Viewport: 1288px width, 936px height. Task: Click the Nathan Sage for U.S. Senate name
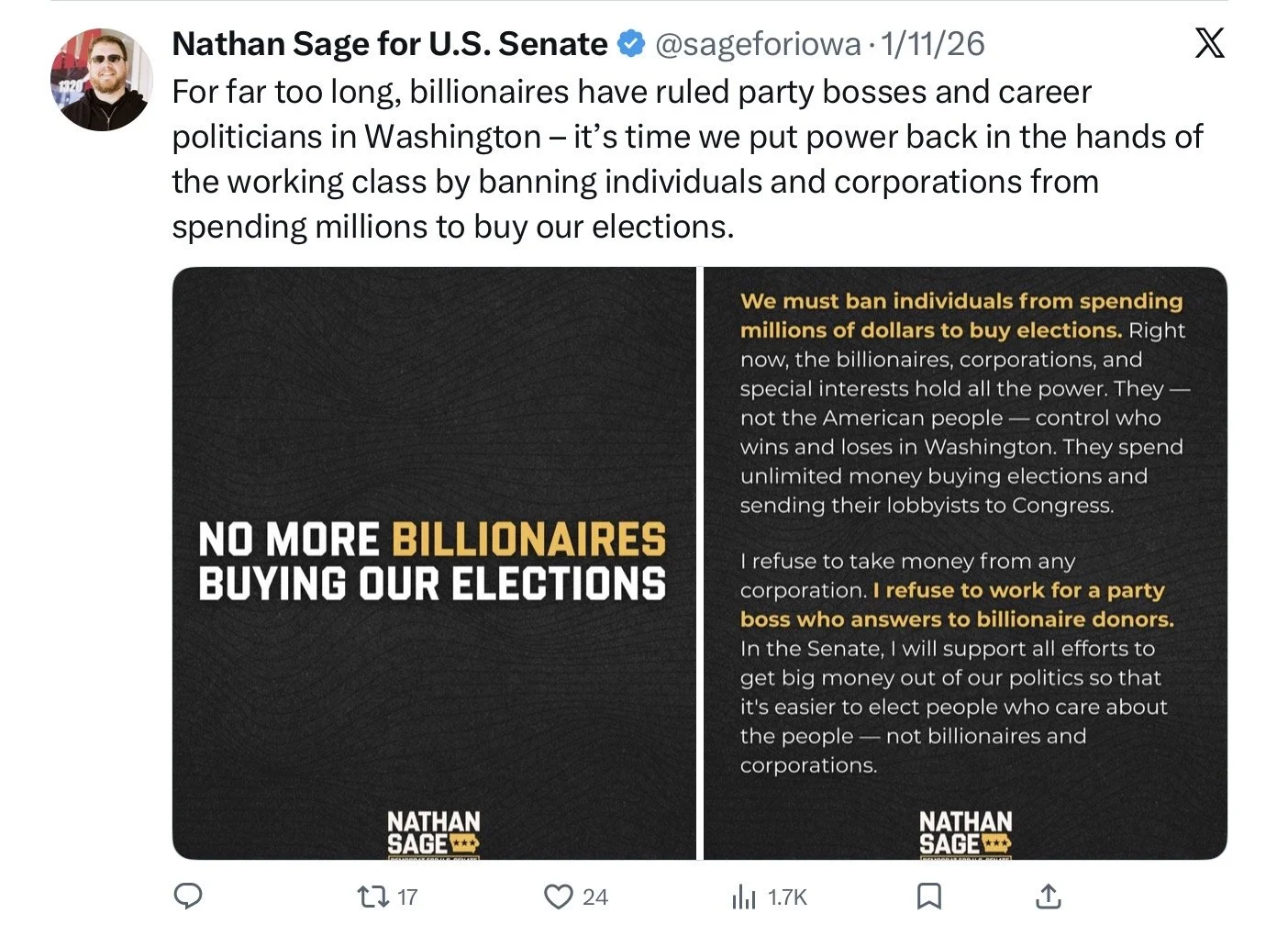(389, 43)
